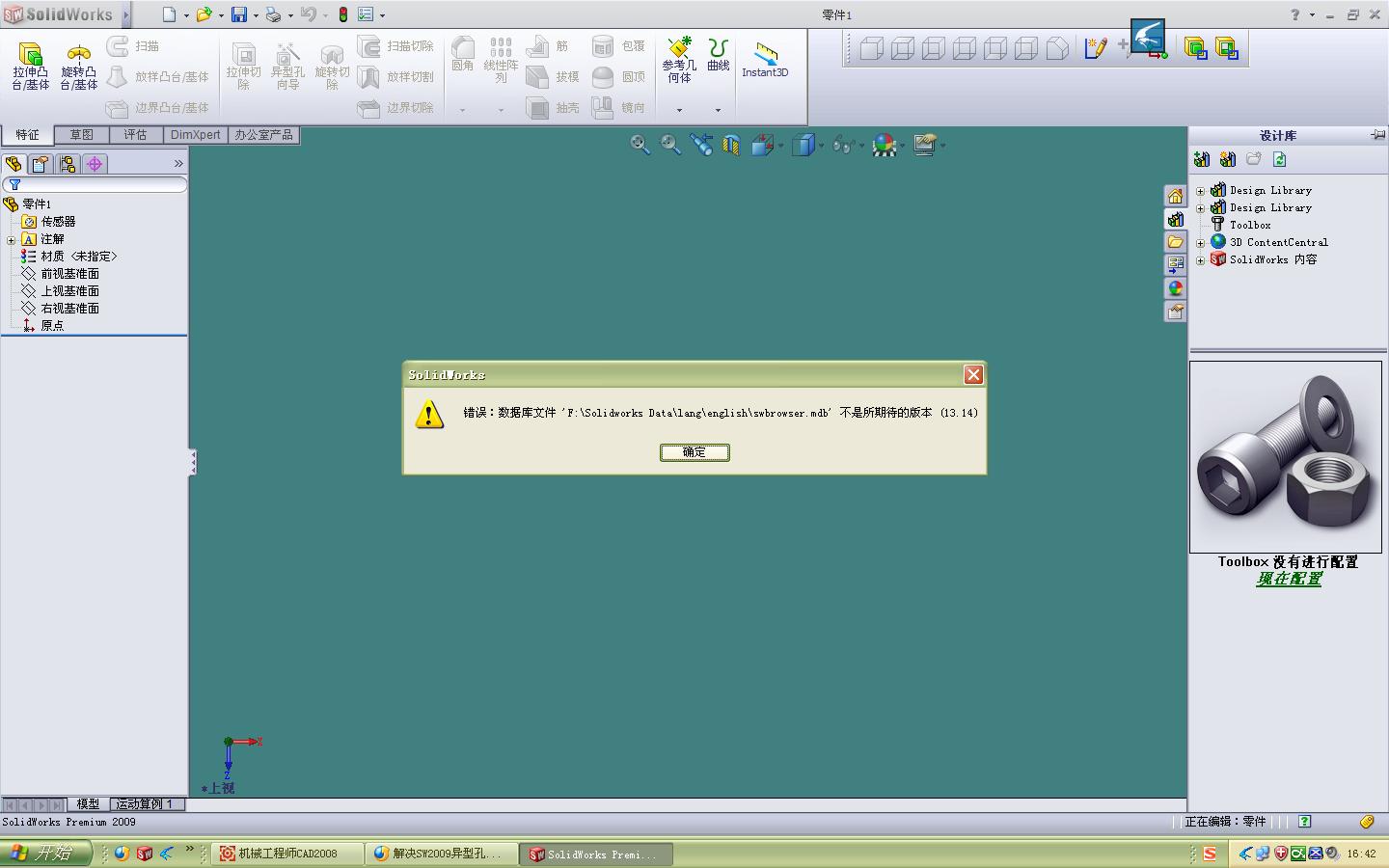The height and width of the screenshot is (868, 1389).
Task: Open the Display Style cube icon
Action: click(803, 145)
